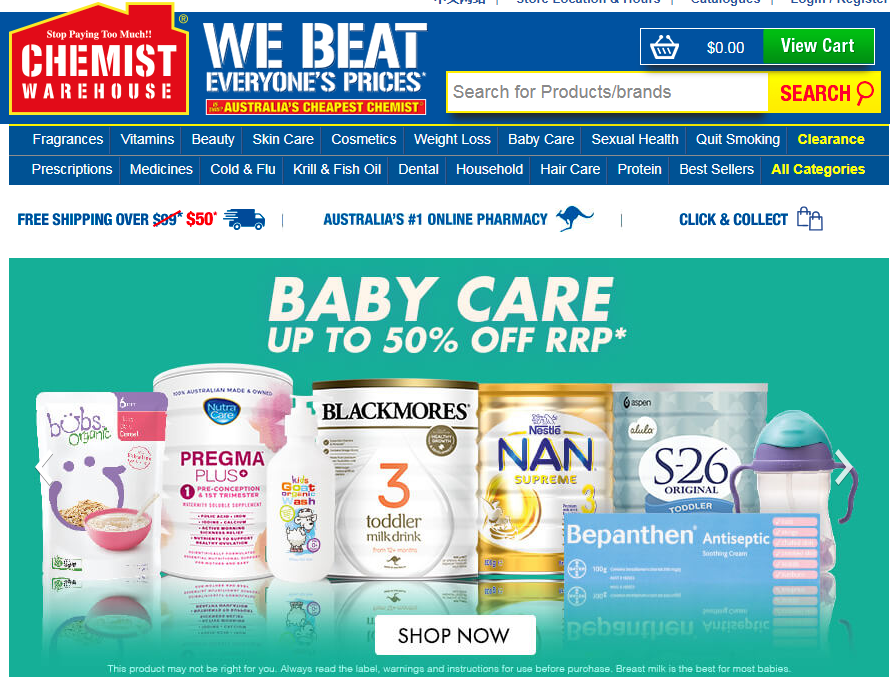The height and width of the screenshot is (677, 890).
Task: Click the Blackmores toddler milk drink tin
Action: 396,480
